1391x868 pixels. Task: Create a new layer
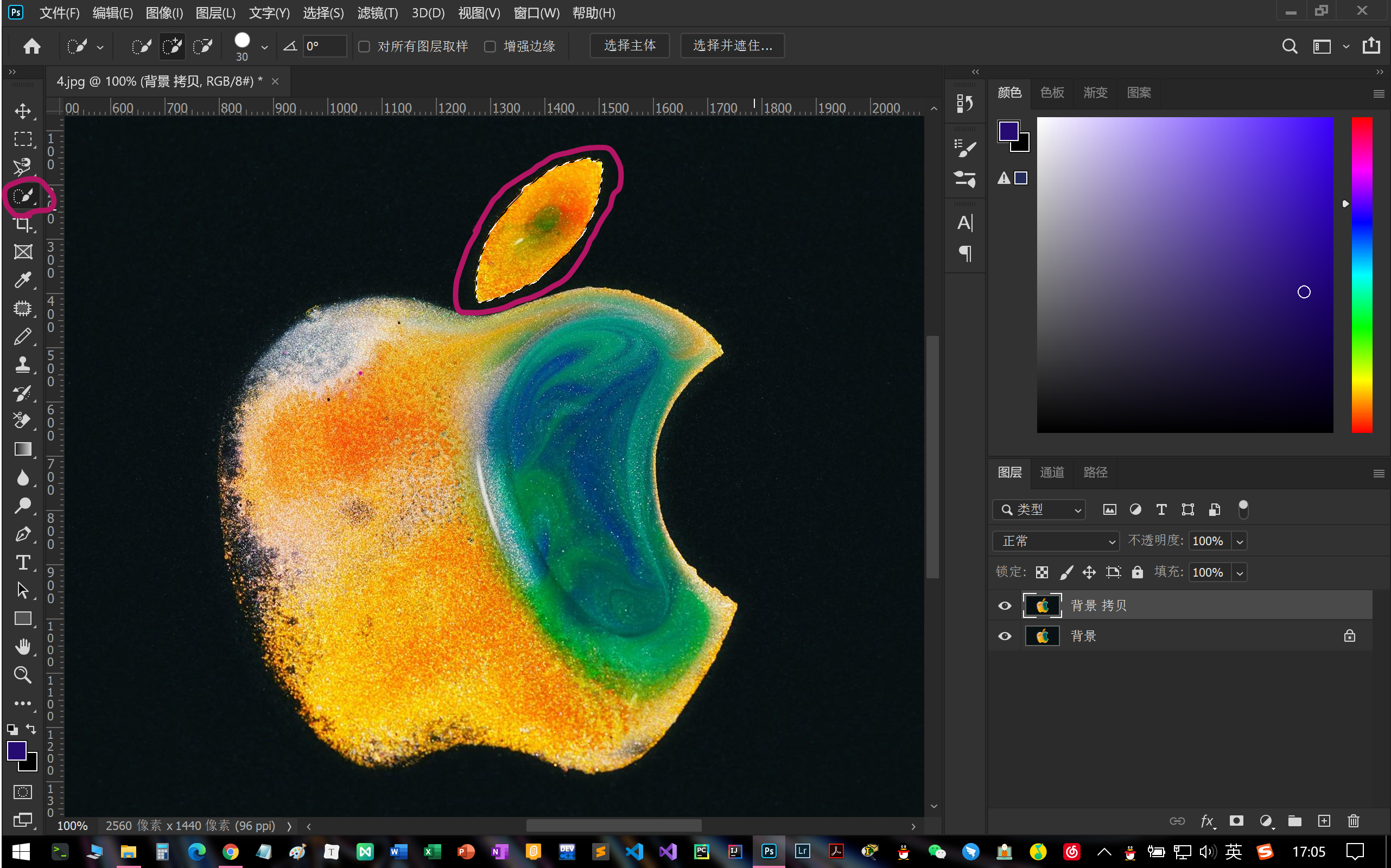(1324, 821)
